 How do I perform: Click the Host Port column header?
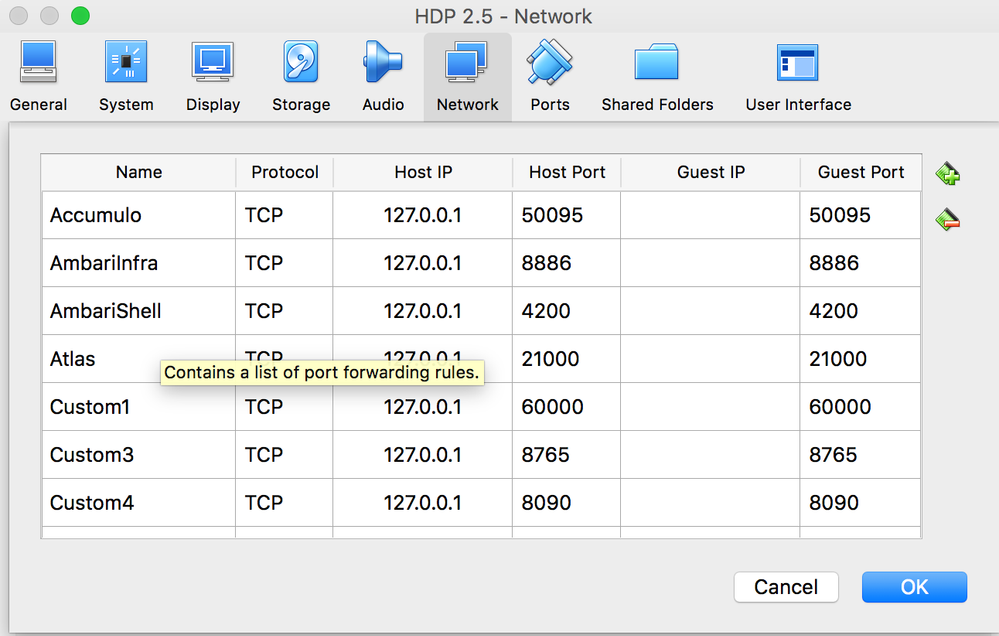[x=567, y=172]
